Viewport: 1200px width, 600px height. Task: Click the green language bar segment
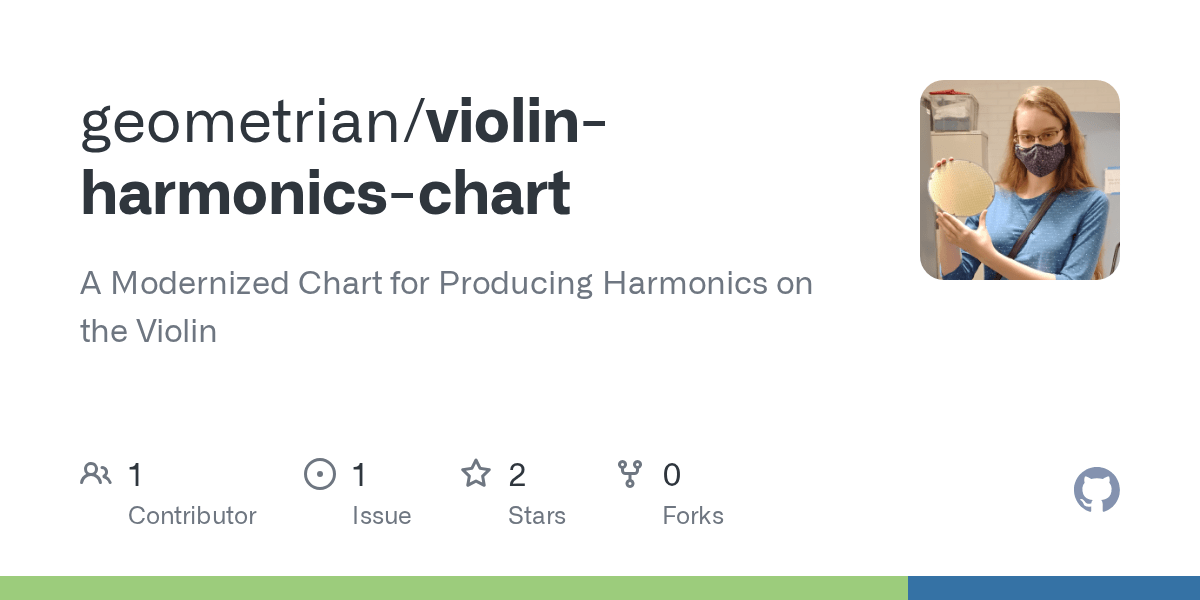coord(450,588)
